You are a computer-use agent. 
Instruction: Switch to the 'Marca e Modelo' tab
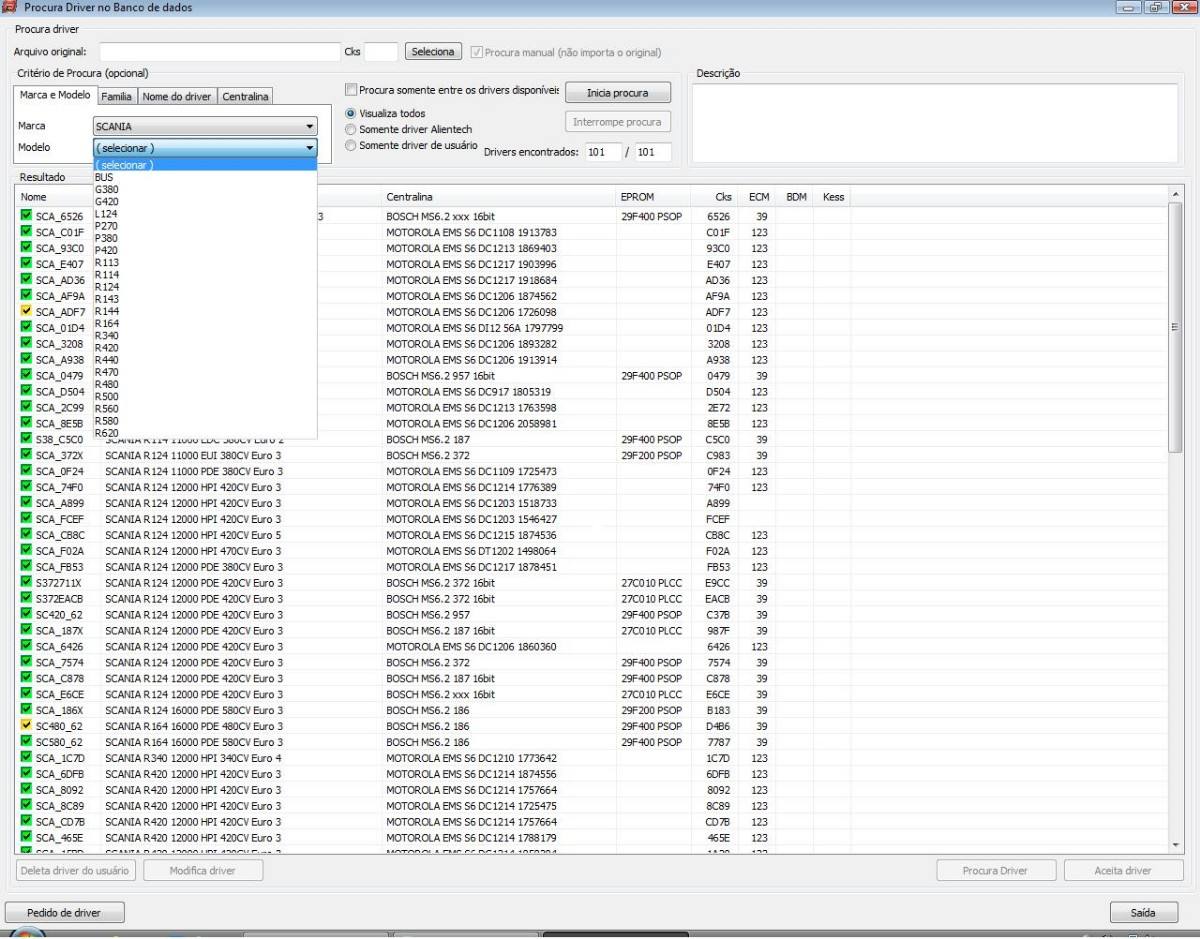(55, 95)
